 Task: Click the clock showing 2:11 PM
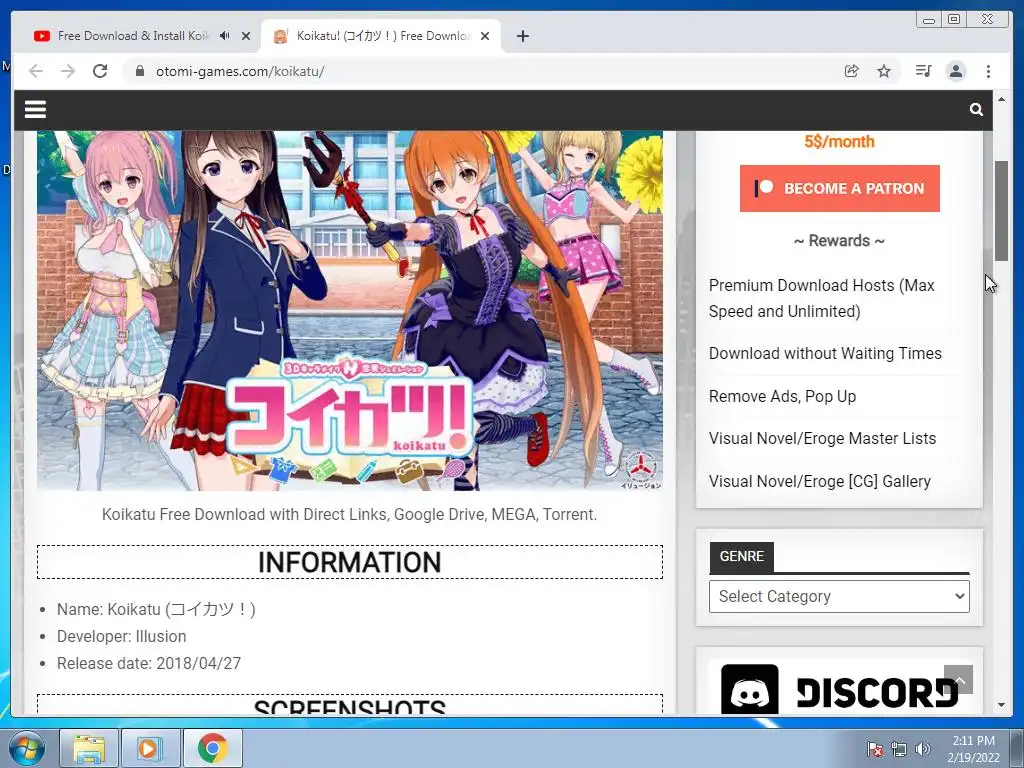point(973,748)
